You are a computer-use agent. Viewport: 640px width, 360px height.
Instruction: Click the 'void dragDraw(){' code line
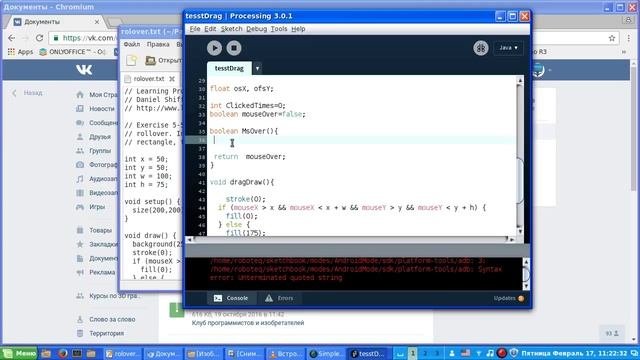(242, 182)
